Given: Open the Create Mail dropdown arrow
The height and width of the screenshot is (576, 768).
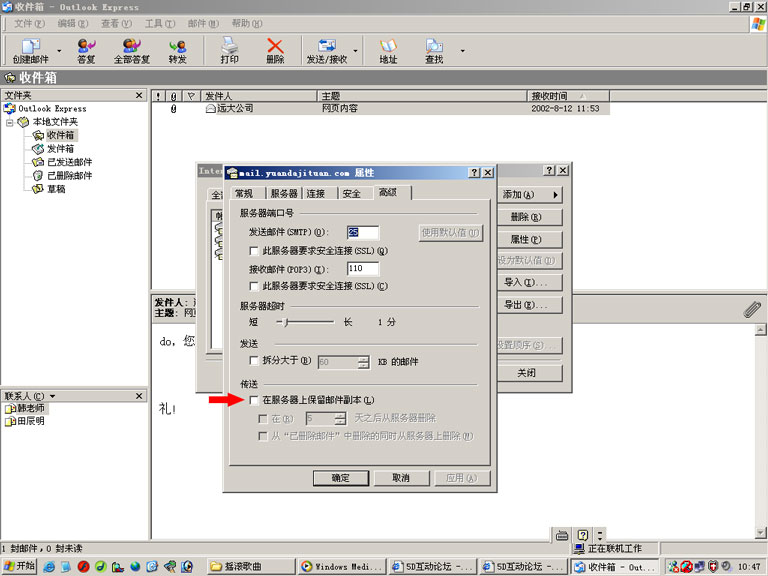Looking at the screenshot, I should tap(59, 50).
